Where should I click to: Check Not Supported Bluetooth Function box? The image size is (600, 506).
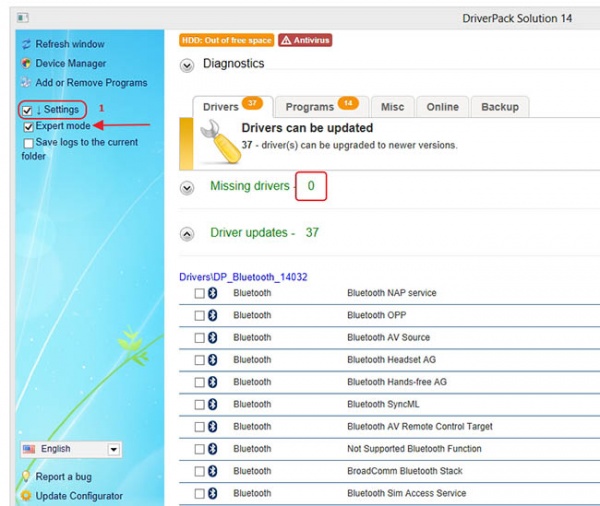click(x=199, y=449)
